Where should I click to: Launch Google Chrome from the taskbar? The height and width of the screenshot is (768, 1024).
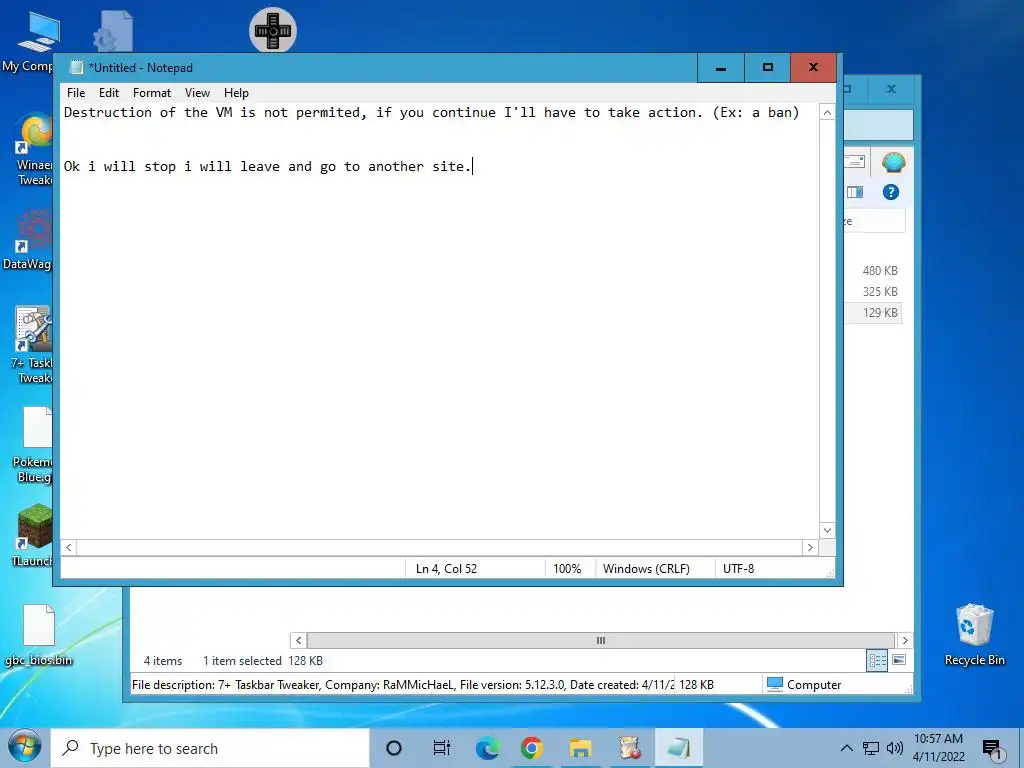pyautogui.click(x=532, y=748)
